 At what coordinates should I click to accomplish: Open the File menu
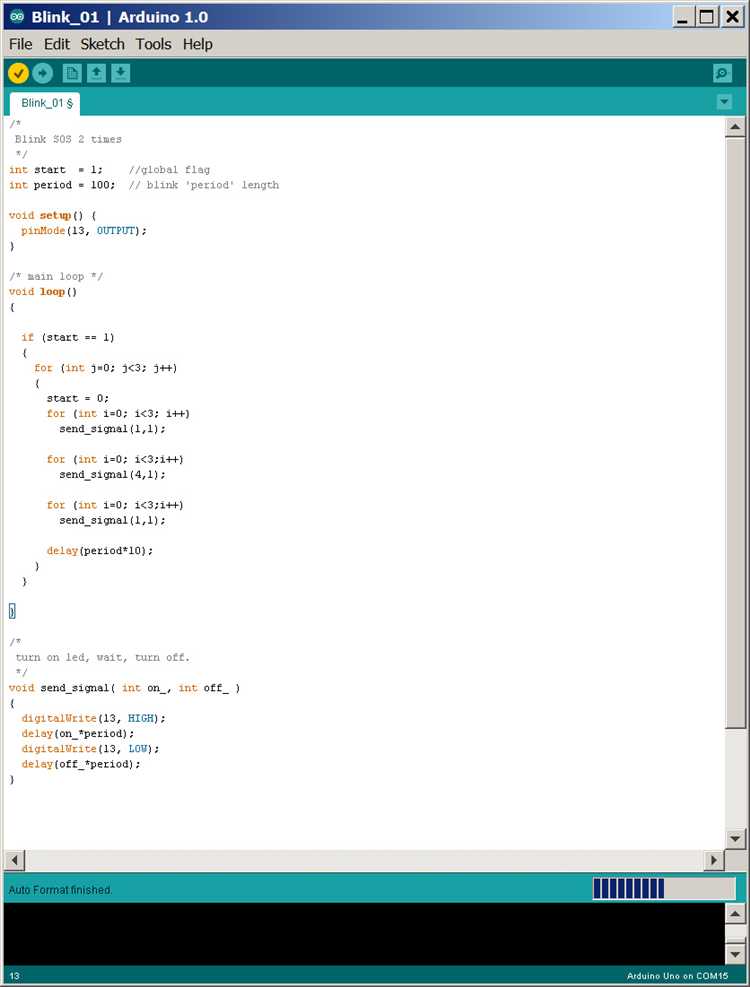click(x=21, y=44)
